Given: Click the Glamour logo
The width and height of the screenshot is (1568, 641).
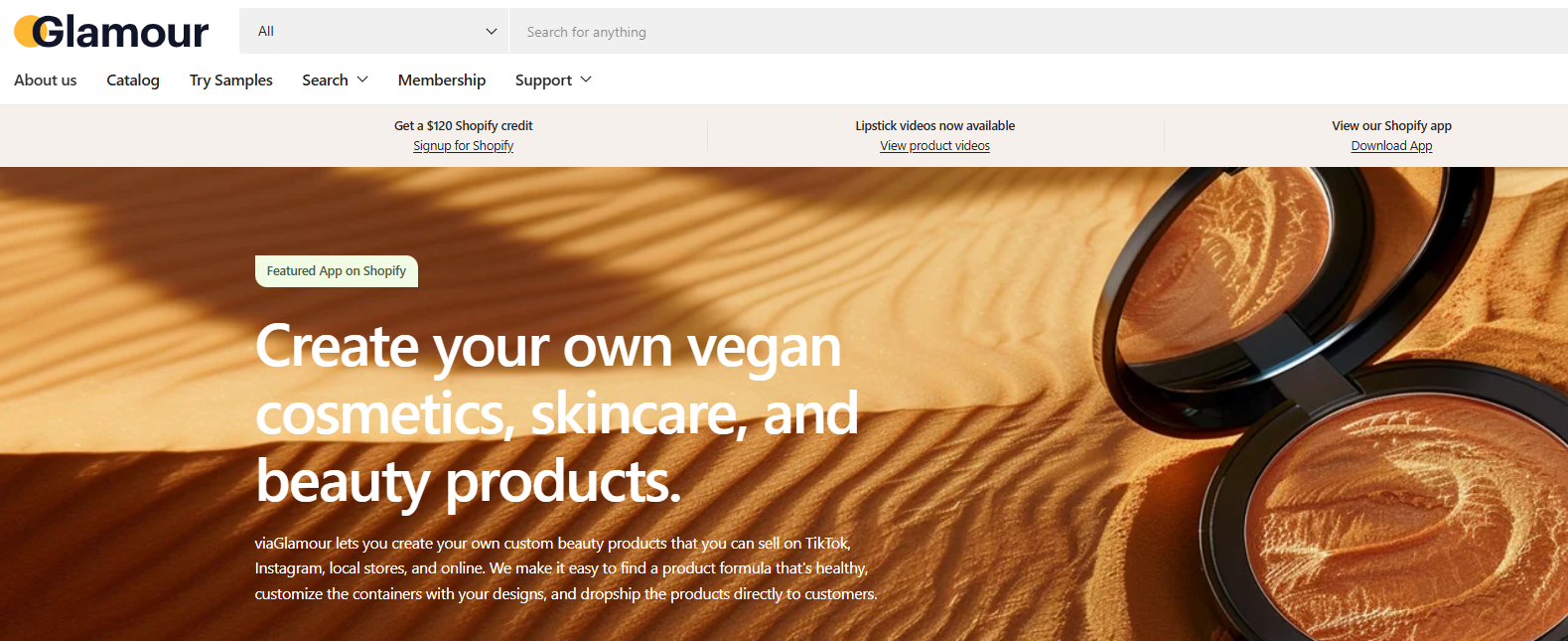Looking at the screenshot, I should point(111,32).
